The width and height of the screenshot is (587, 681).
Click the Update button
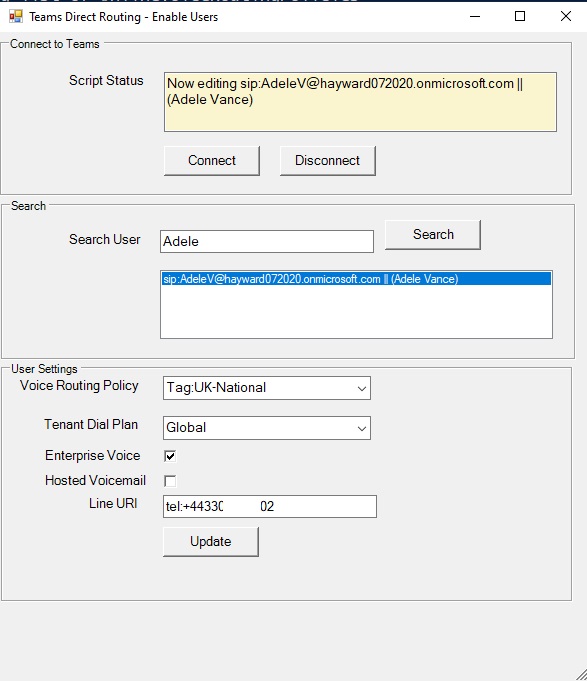point(211,542)
